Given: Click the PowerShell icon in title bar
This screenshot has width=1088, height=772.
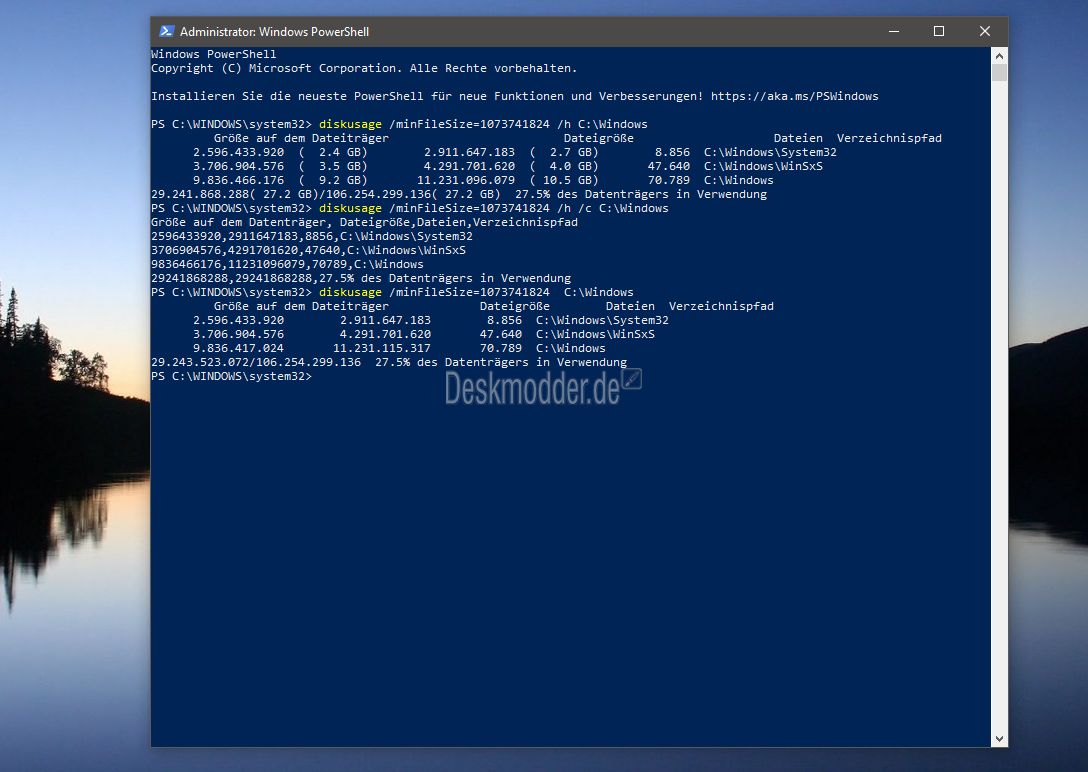Looking at the screenshot, I should [x=167, y=31].
